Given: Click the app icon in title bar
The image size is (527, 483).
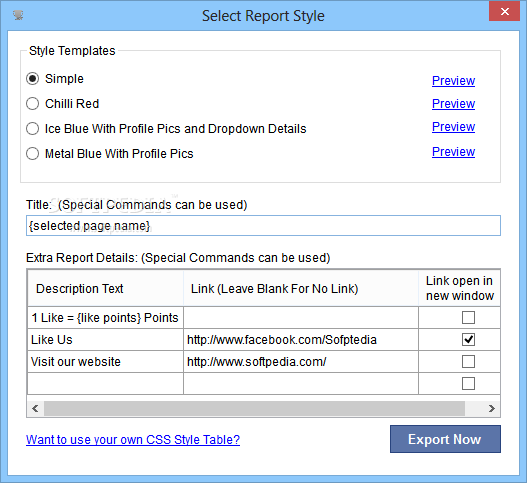Looking at the screenshot, I should coord(18,15).
